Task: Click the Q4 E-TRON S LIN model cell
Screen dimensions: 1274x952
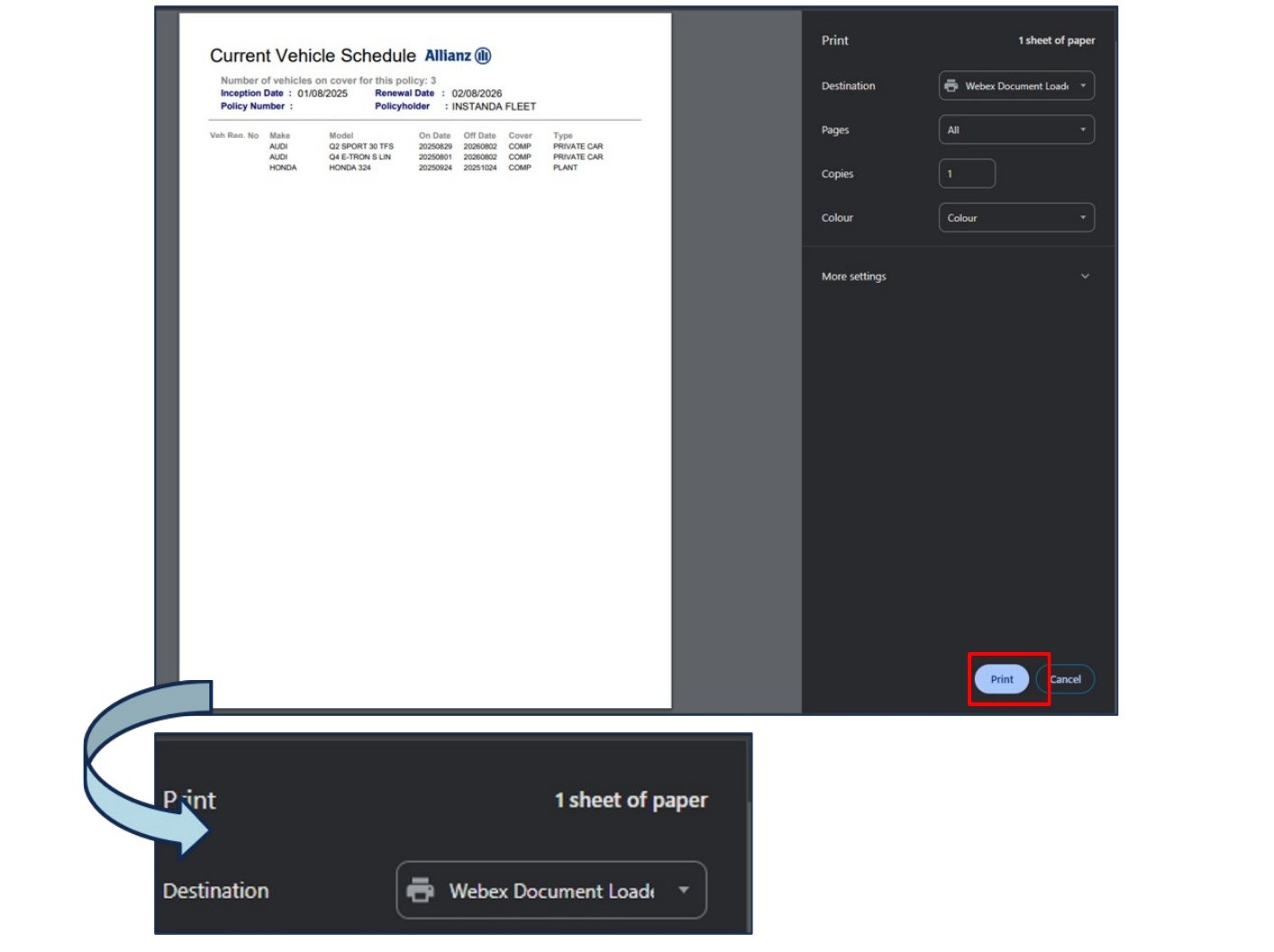Action: [359, 157]
